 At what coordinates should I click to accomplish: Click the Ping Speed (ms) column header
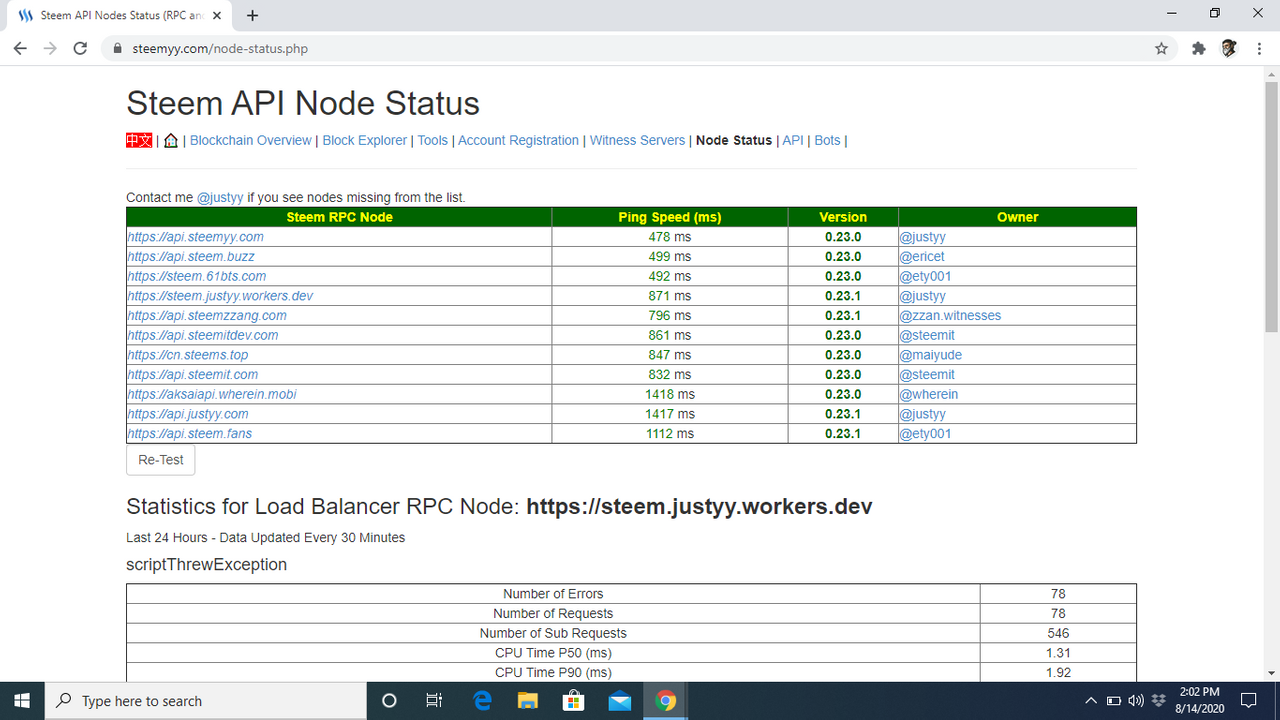tap(670, 217)
